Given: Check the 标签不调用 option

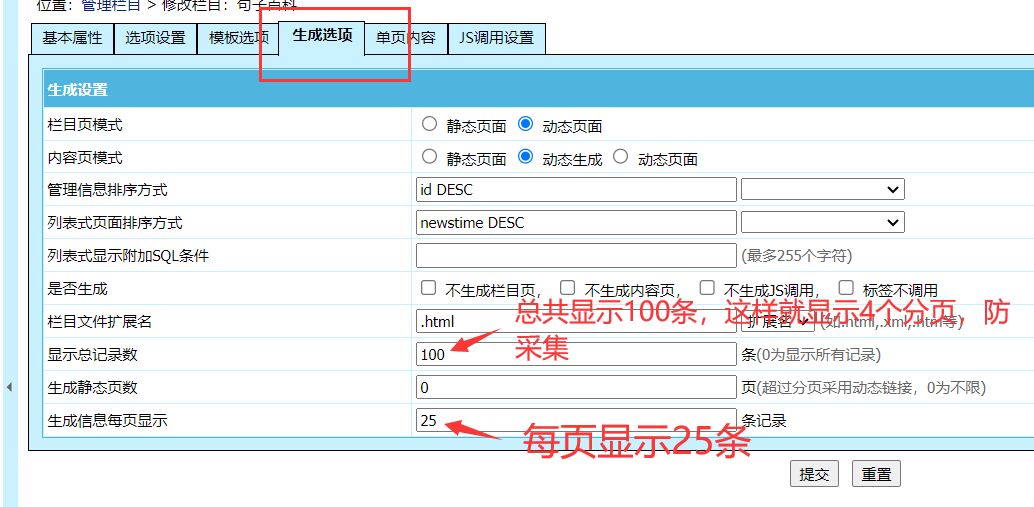Looking at the screenshot, I should pos(846,288).
